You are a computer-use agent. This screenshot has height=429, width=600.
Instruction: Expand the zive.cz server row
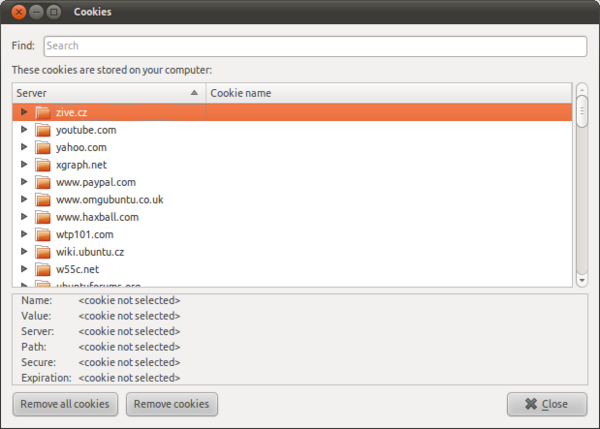[24, 112]
